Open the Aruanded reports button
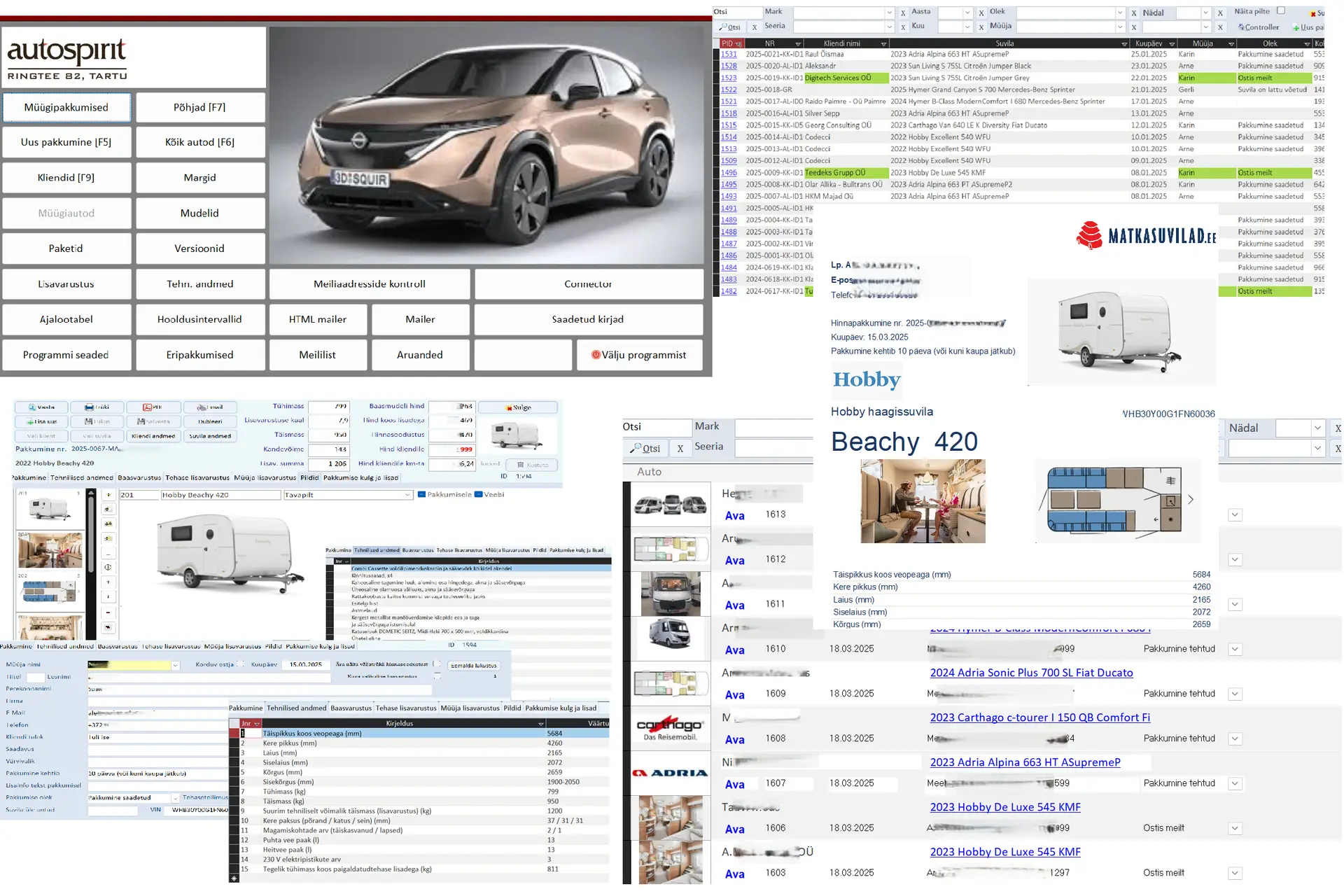This screenshot has width=1344, height=896. coord(420,355)
